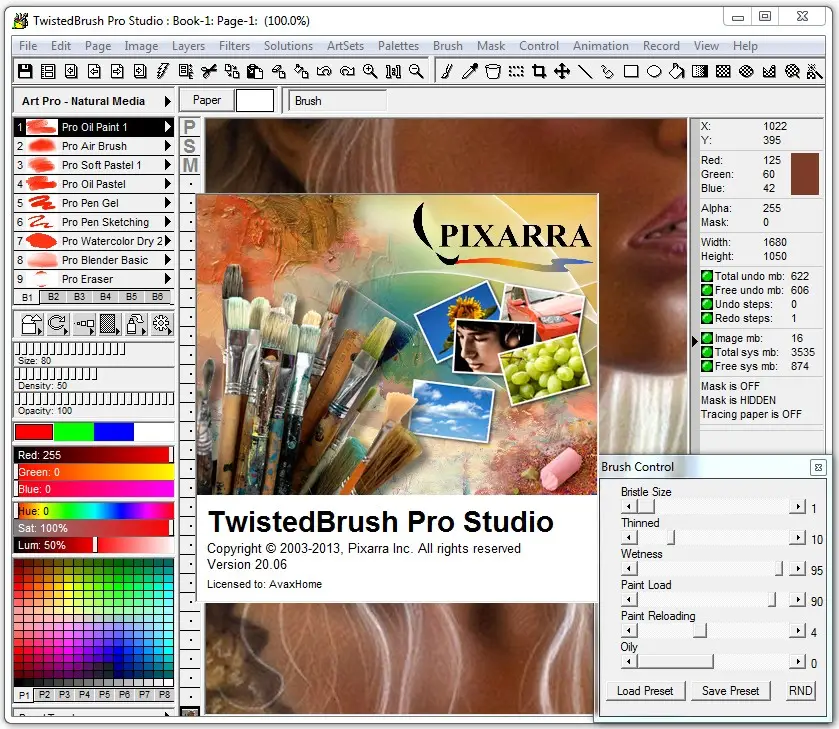839x729 pixels.
Task: Open the arrow beside Pro Pen Gel
Action: tap(167, 203)
